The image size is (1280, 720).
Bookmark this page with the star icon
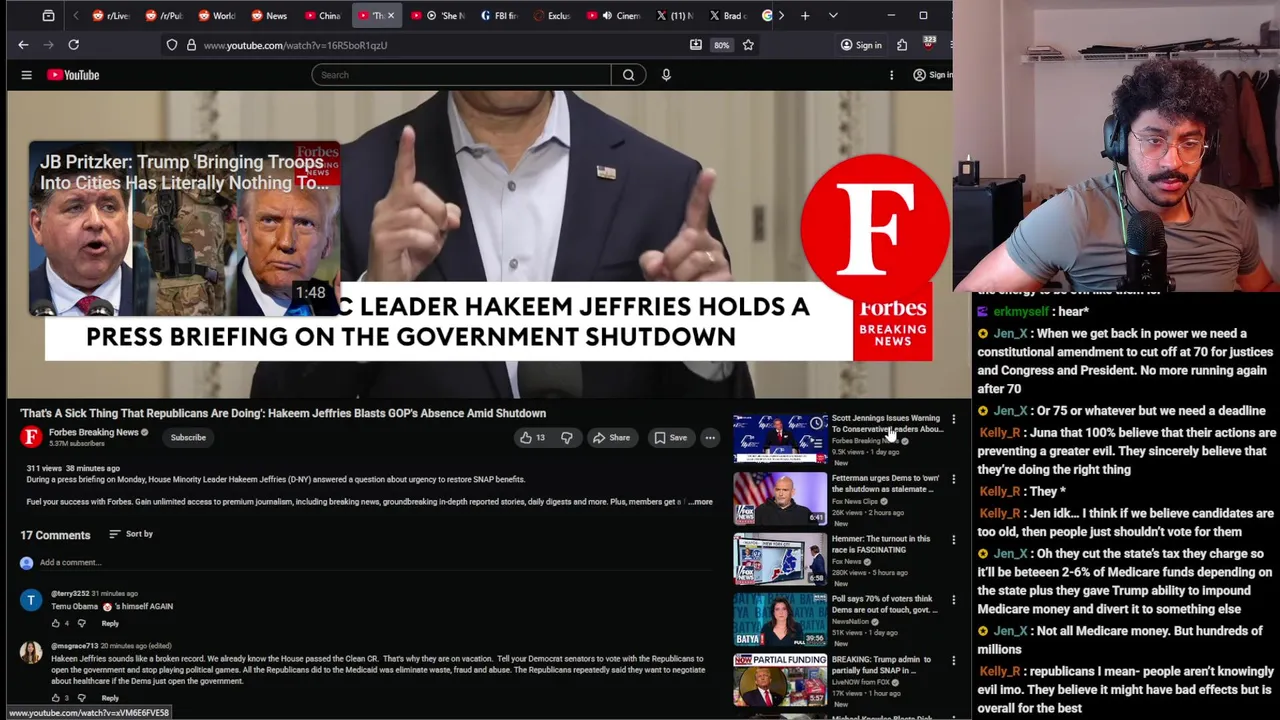748,45
